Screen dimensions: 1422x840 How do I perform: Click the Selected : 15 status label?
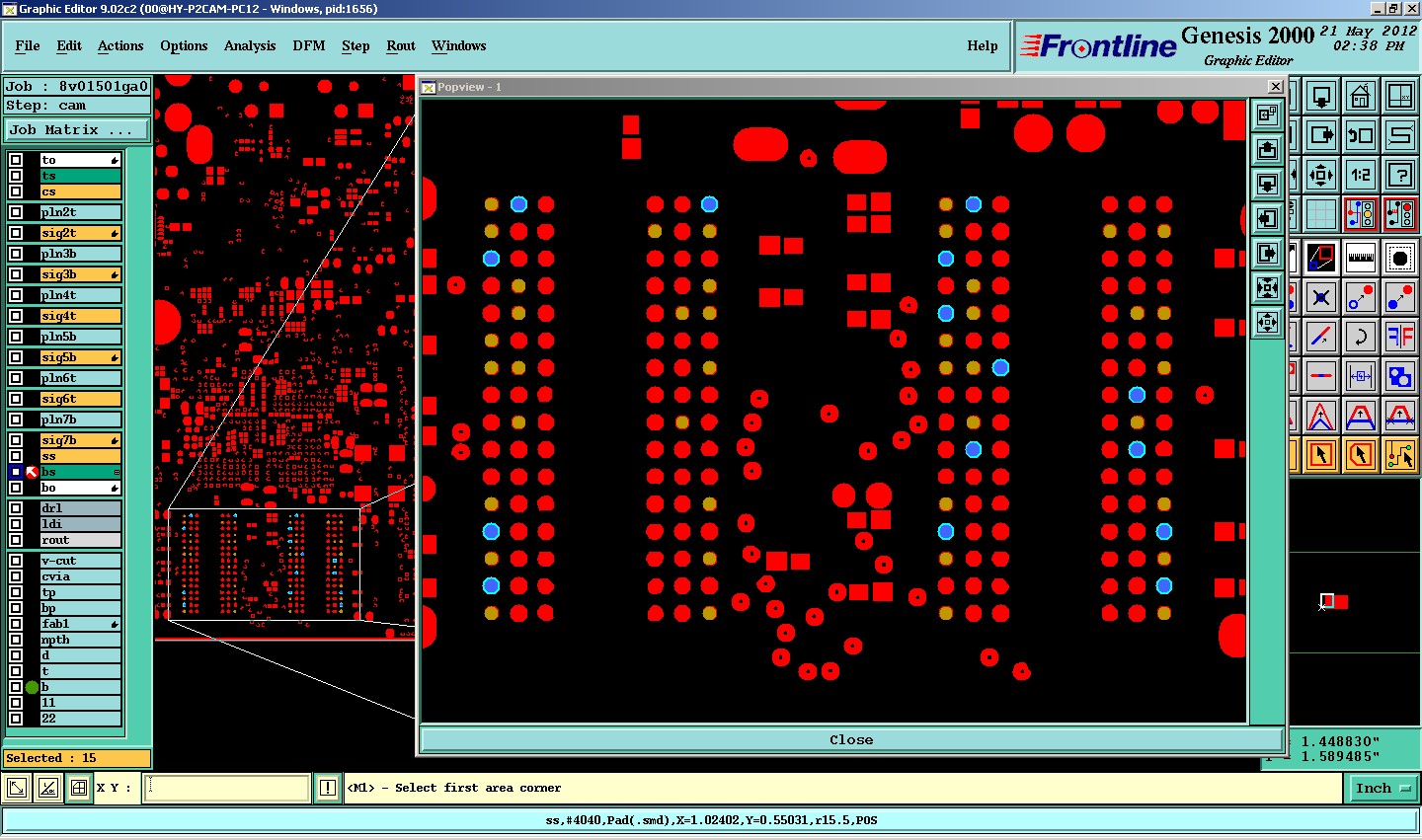point(77,758)
